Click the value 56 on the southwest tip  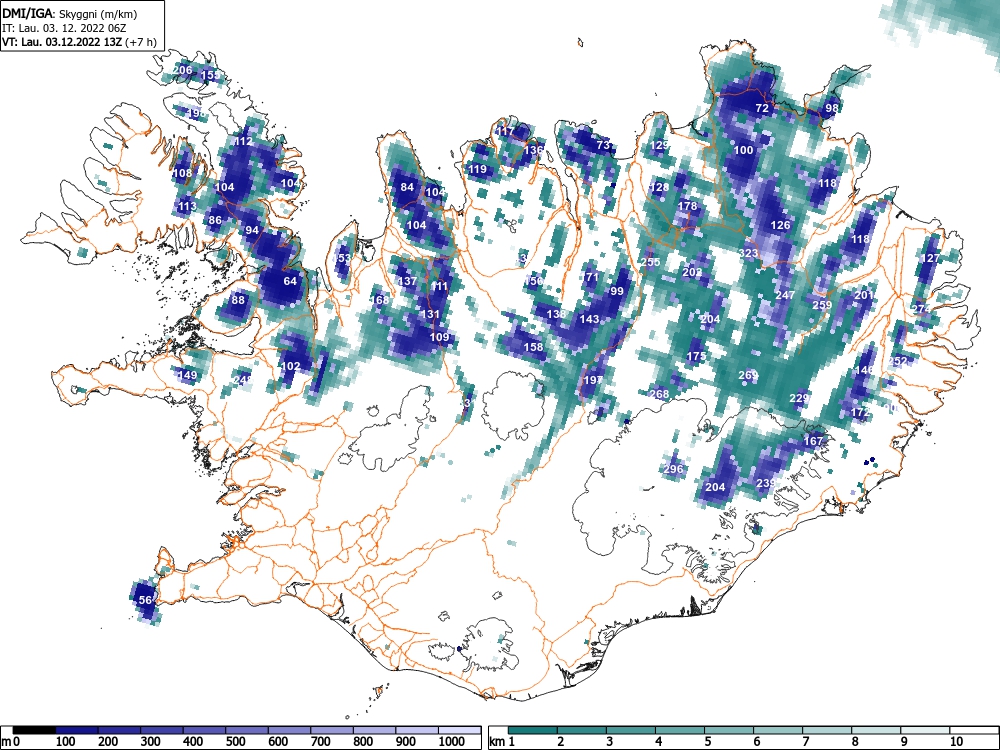coord(145,600)
